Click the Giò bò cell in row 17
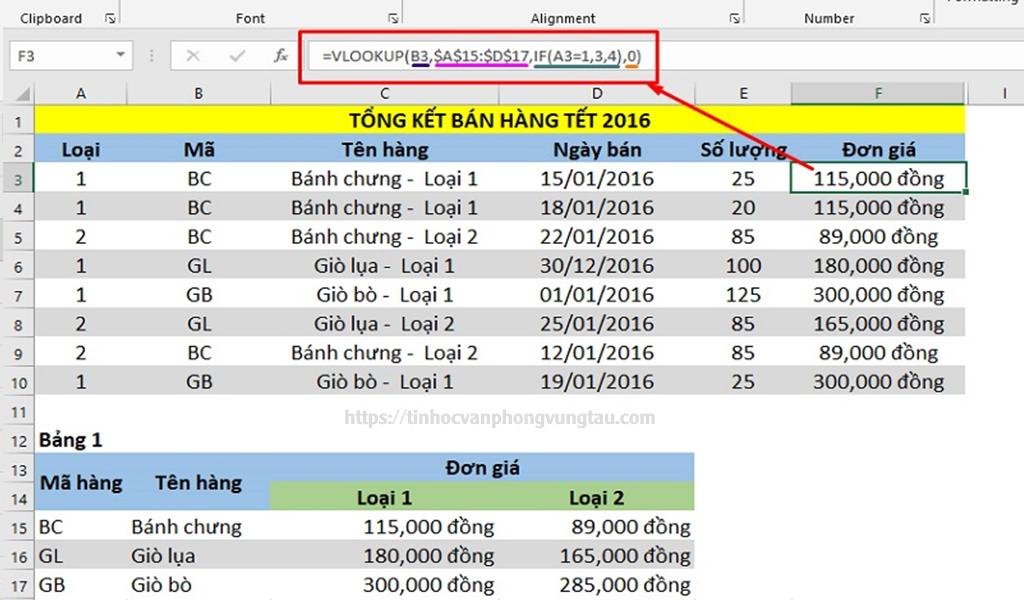This screenshot has width=1024, height=600. [x=199, y=584]
